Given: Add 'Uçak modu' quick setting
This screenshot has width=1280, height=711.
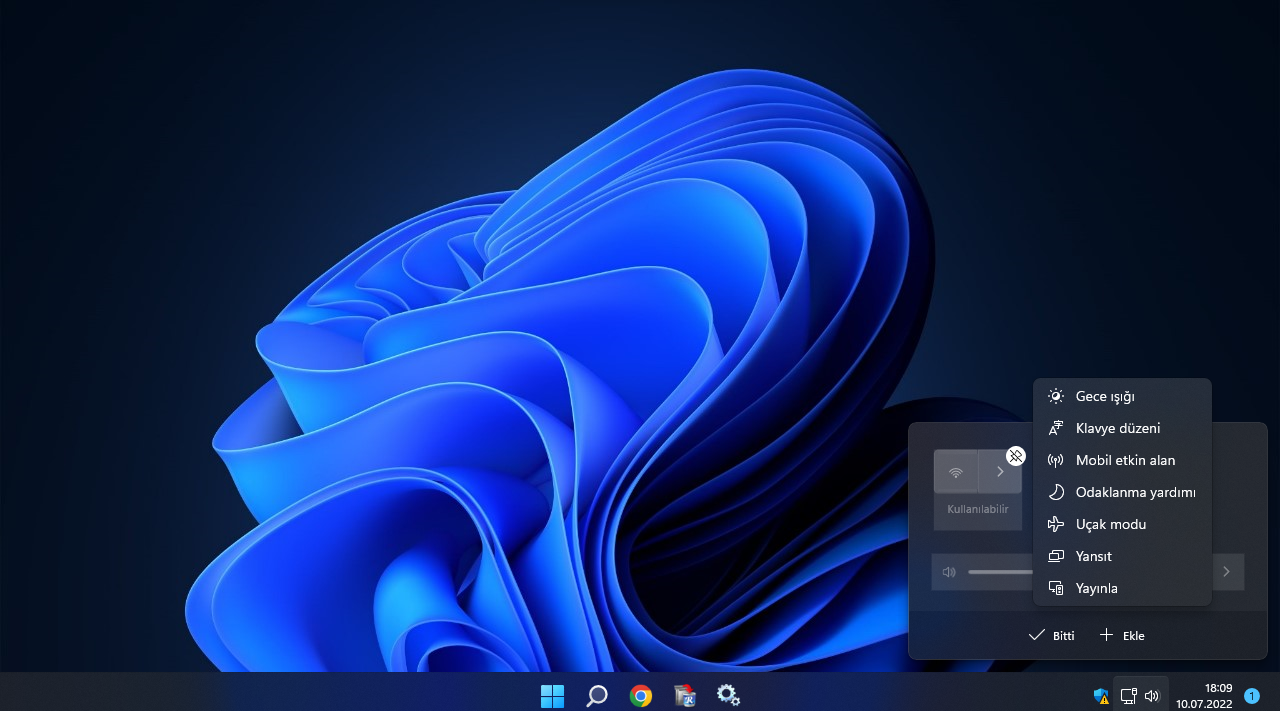Looking at the screenshot, I should 1110,525.
